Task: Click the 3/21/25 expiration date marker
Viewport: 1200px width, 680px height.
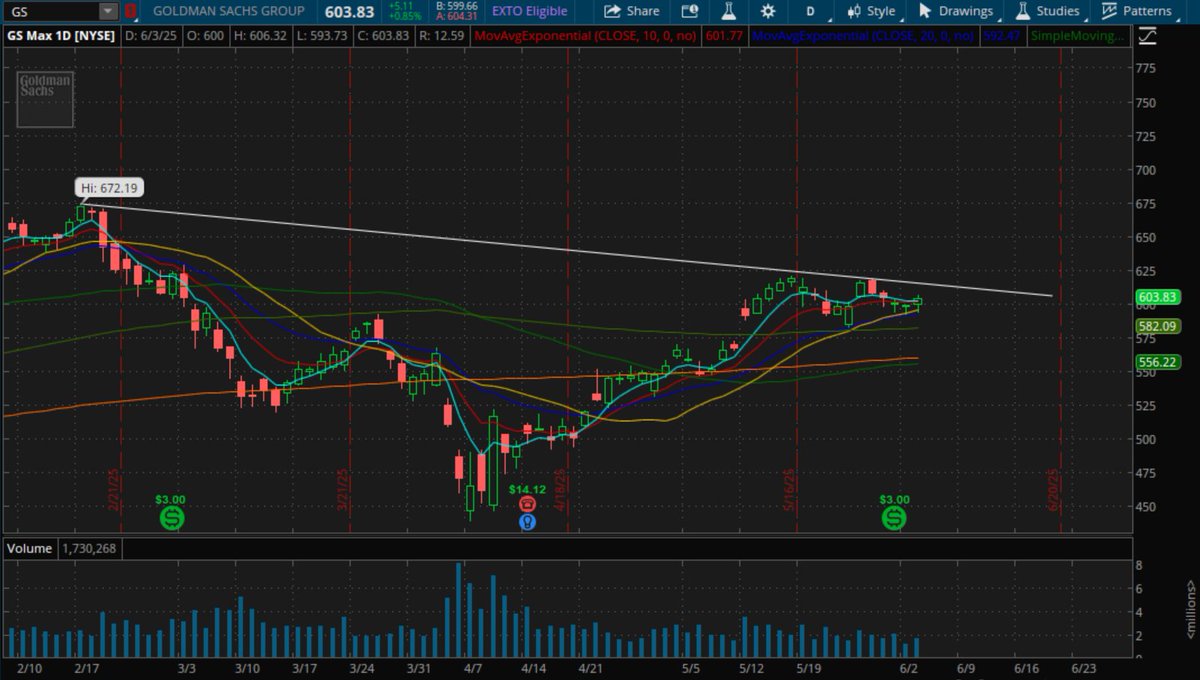Action: click(x=343, y=491)
